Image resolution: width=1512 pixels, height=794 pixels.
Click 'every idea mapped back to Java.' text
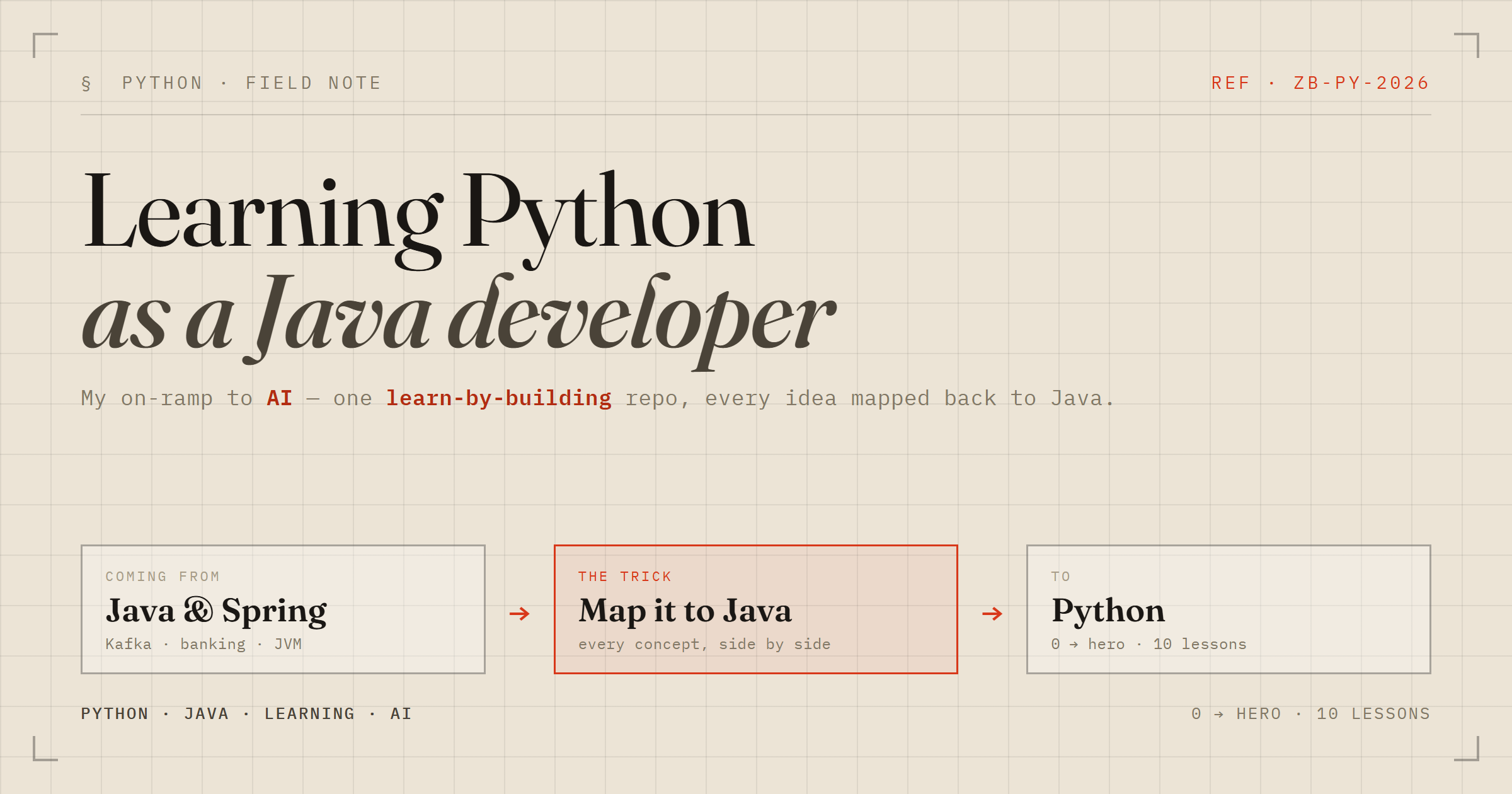pos(910,398)
